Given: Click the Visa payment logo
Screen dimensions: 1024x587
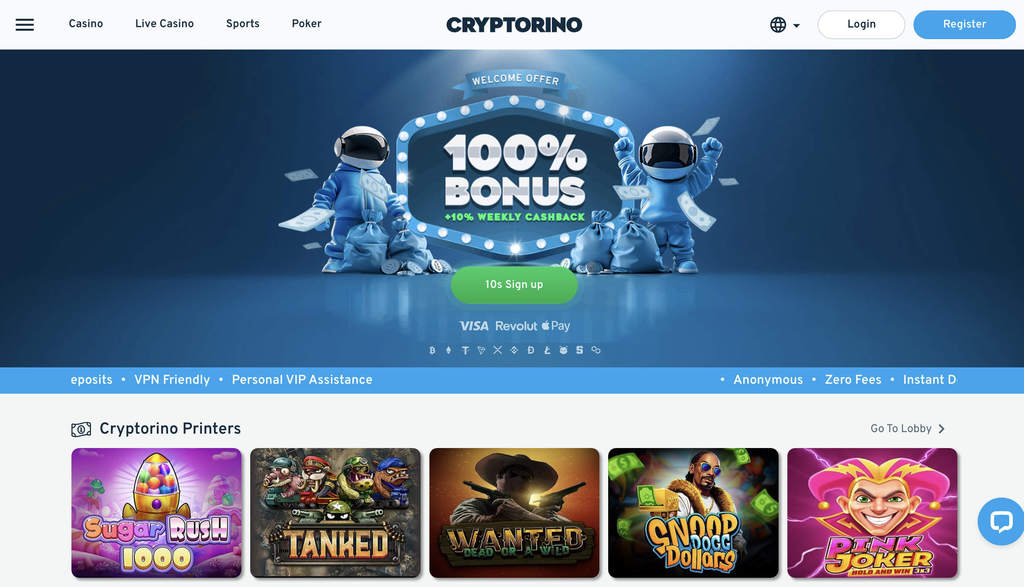Looking at the screenshot, I should [474, 326].
